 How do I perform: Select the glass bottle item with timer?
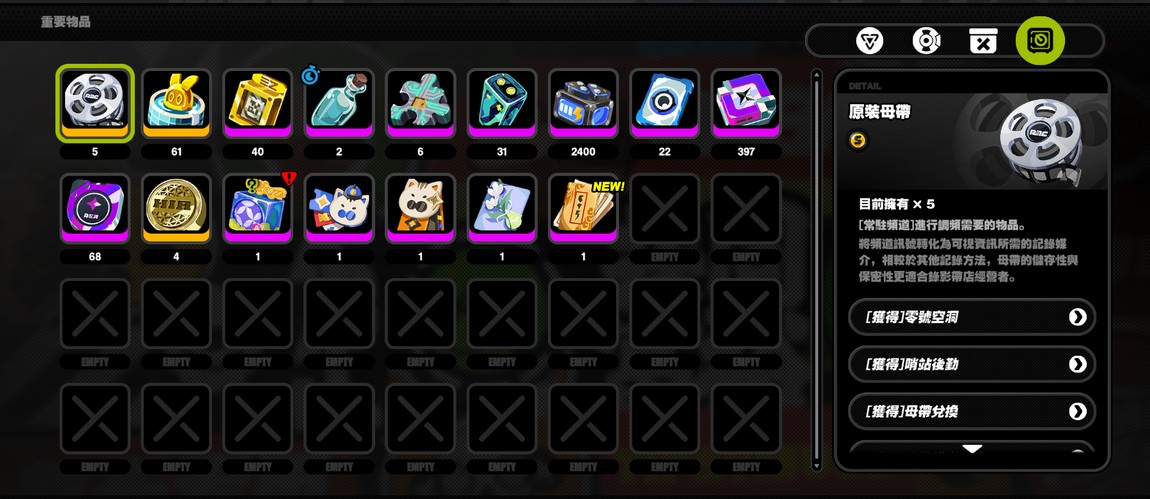pos(339,103)
